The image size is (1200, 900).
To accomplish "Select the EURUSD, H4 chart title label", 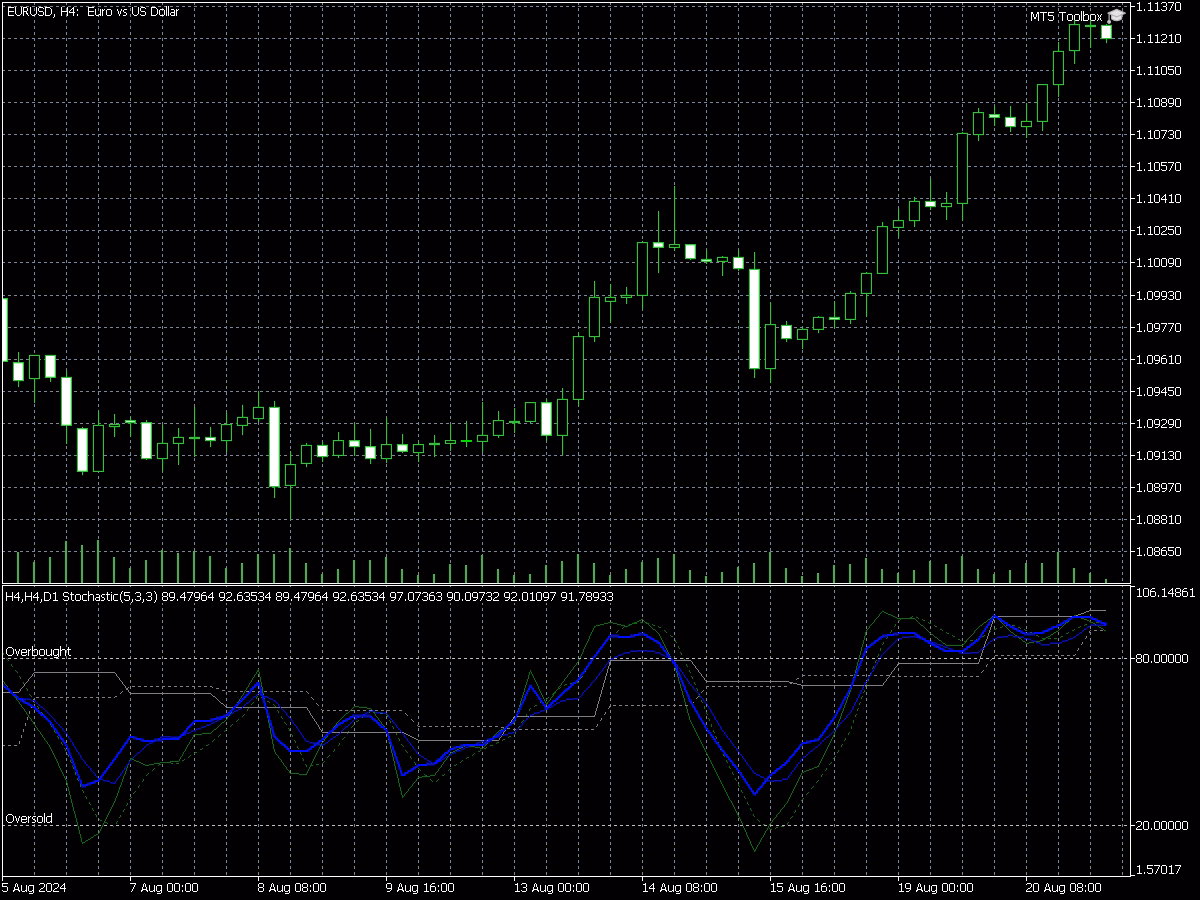I will (x=92, y=12).
